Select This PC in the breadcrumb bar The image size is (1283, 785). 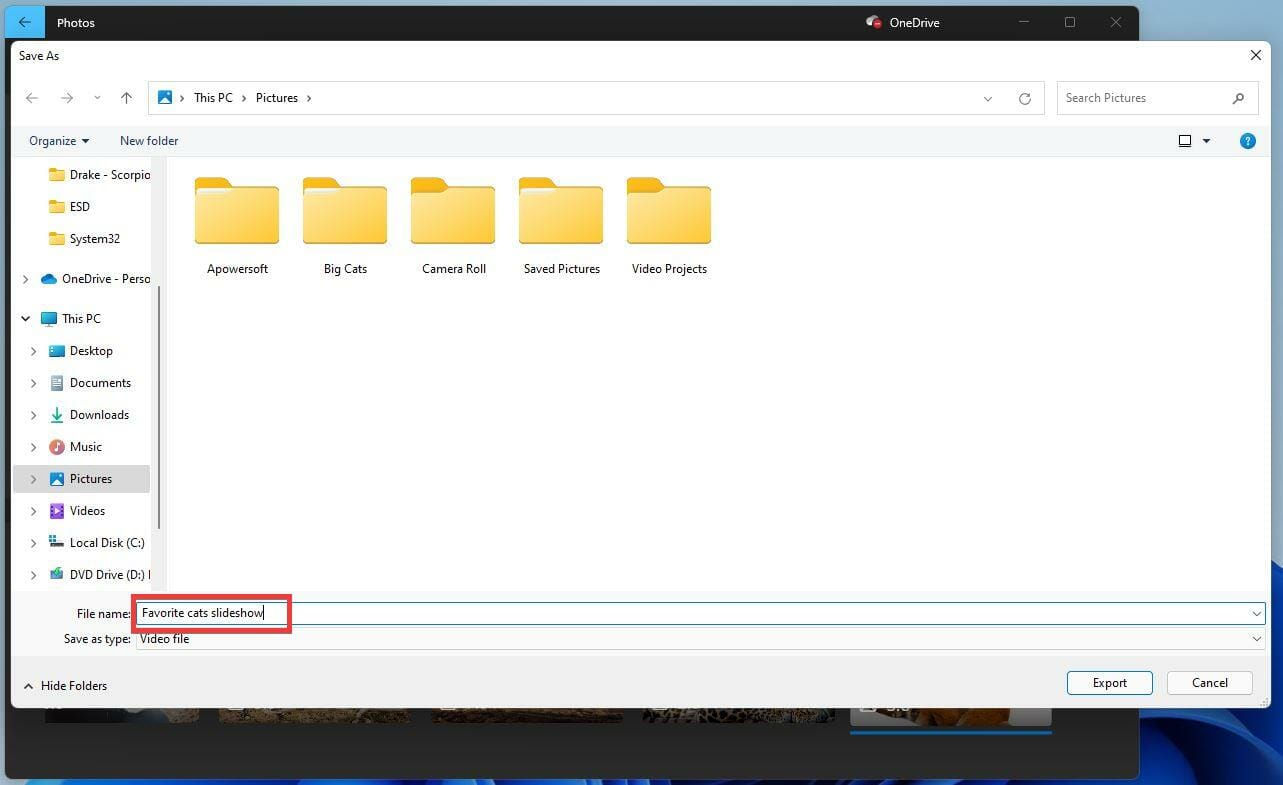tap(213, 97)
